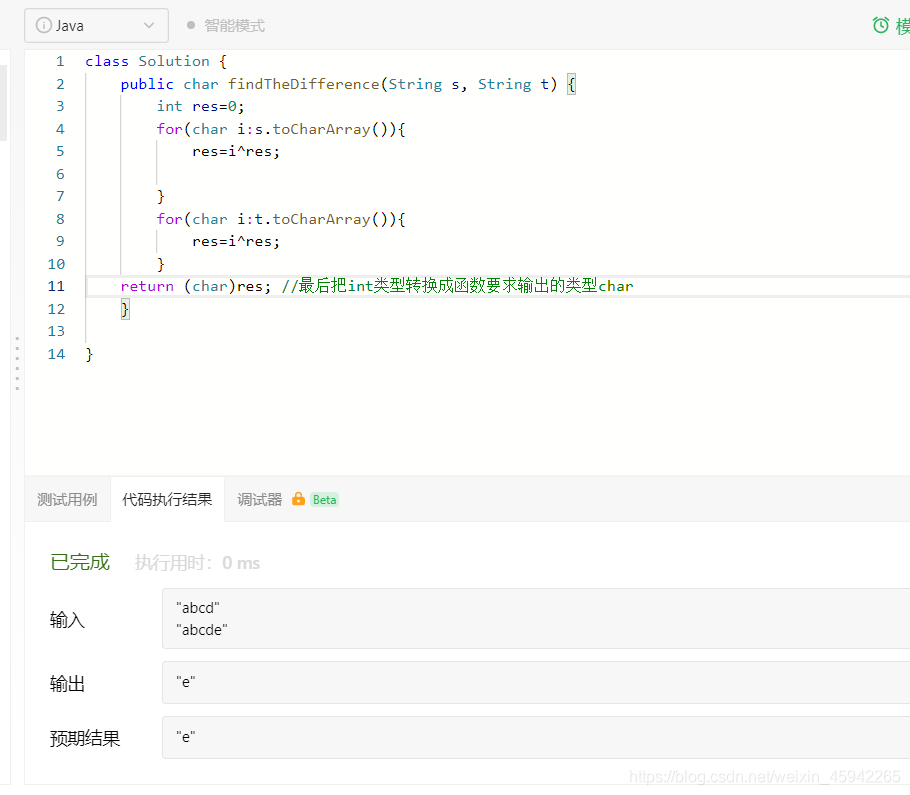Switch to the 测试用例 tab

coord(67,500)
